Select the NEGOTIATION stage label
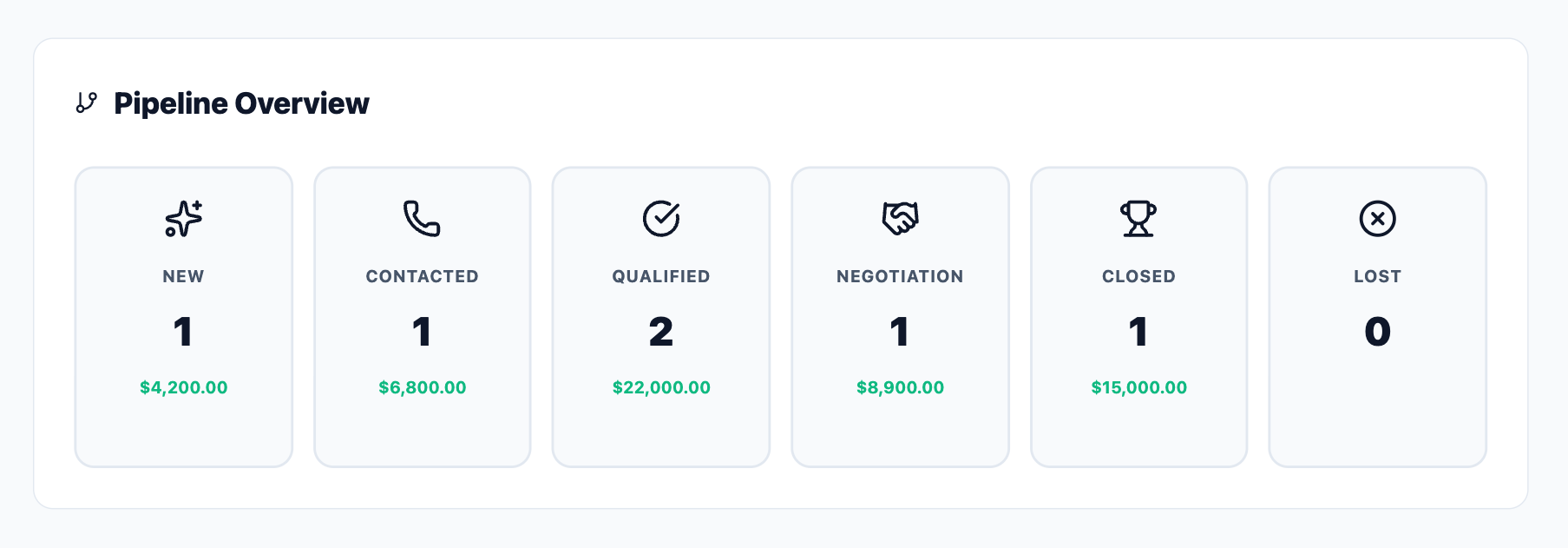 tap(900, 276)
